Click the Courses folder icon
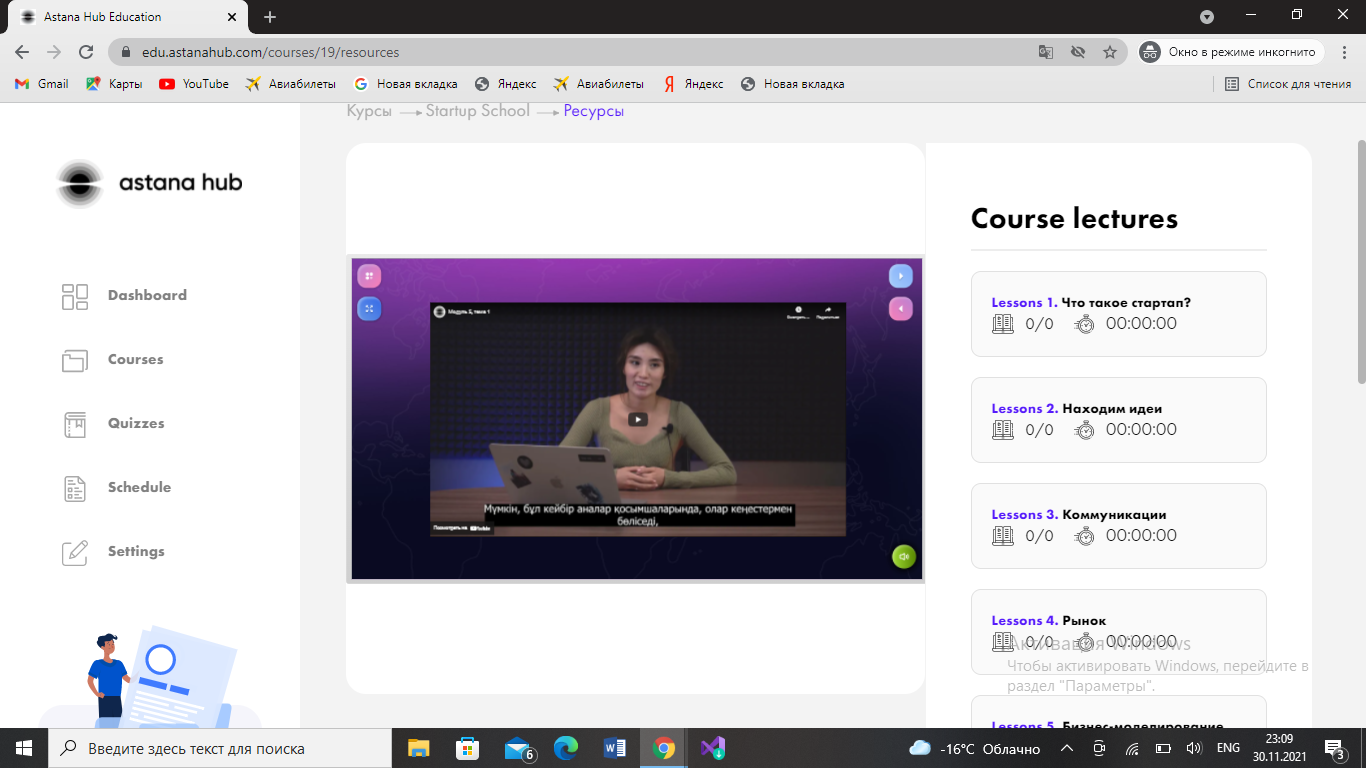 click(x=75, y=360)
